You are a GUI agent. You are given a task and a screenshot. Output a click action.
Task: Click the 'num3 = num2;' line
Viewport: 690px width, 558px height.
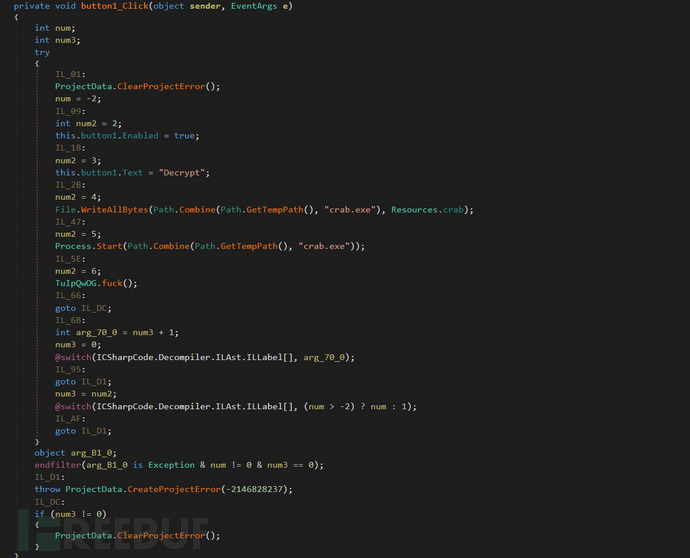[x=86, y=394]
